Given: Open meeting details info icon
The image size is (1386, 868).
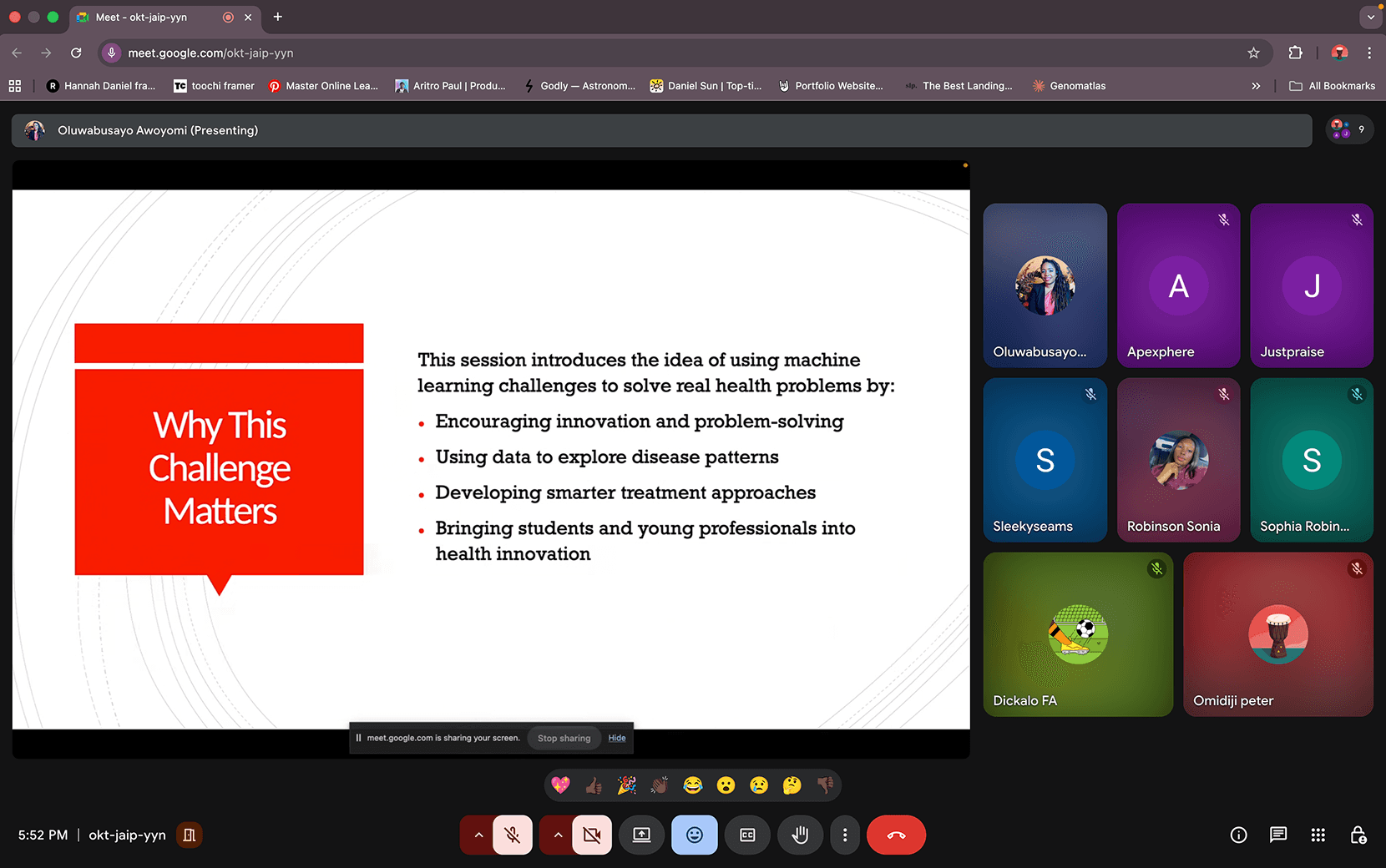Looking at the screenshot, I should pos(1238,835).
